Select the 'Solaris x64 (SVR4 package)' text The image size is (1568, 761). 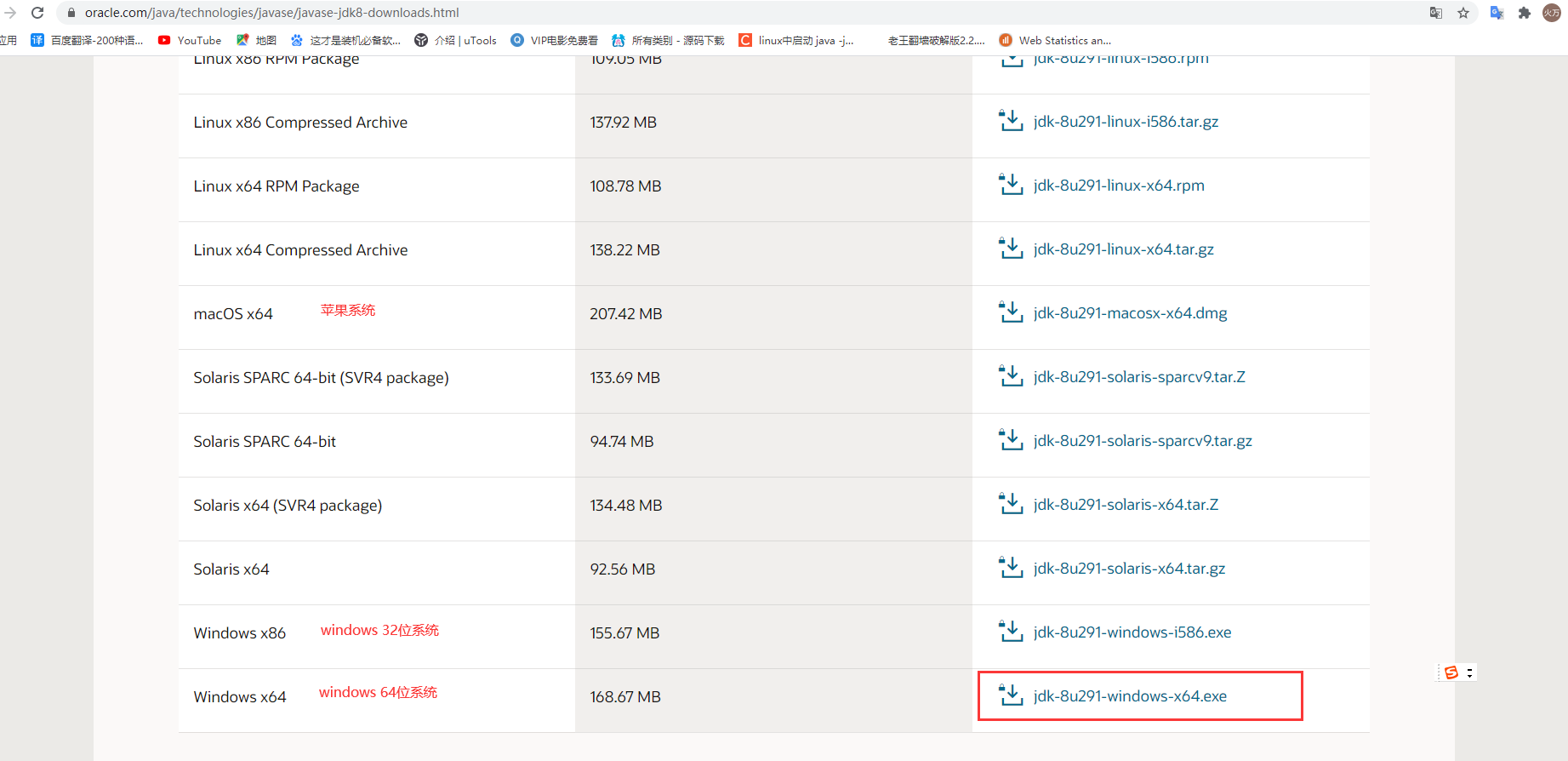click(x=288, y=506)
